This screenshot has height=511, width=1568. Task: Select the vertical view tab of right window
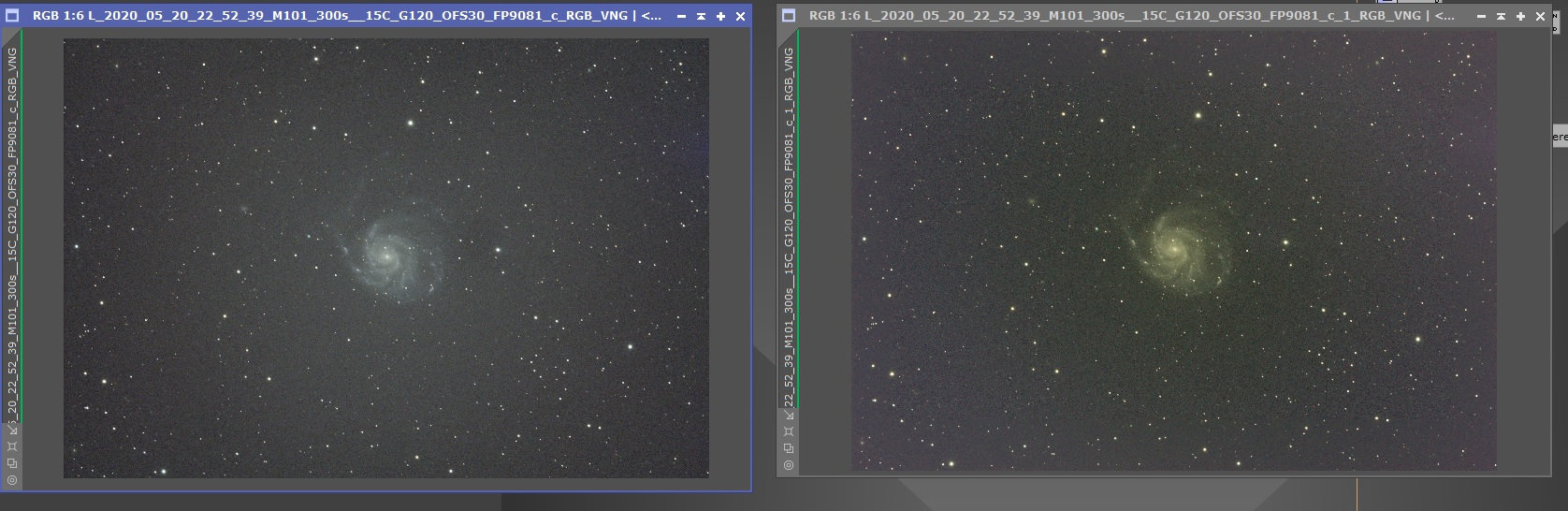[x=789, y=219]
